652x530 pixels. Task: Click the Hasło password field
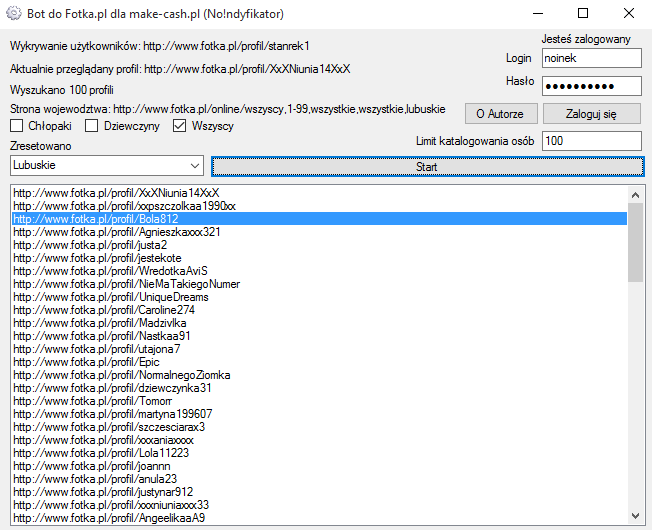click(x=590, y=84)
